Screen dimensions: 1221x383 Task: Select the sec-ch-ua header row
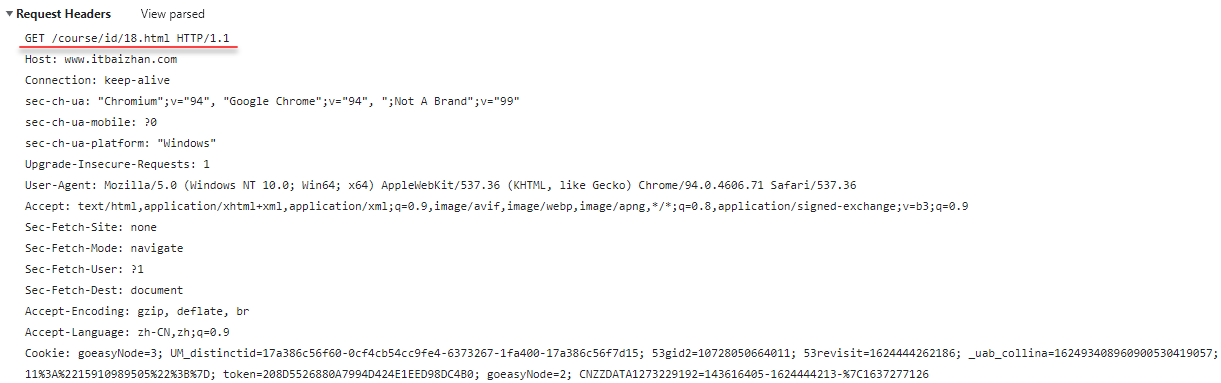pyautogui.click(x=272, y=102)
